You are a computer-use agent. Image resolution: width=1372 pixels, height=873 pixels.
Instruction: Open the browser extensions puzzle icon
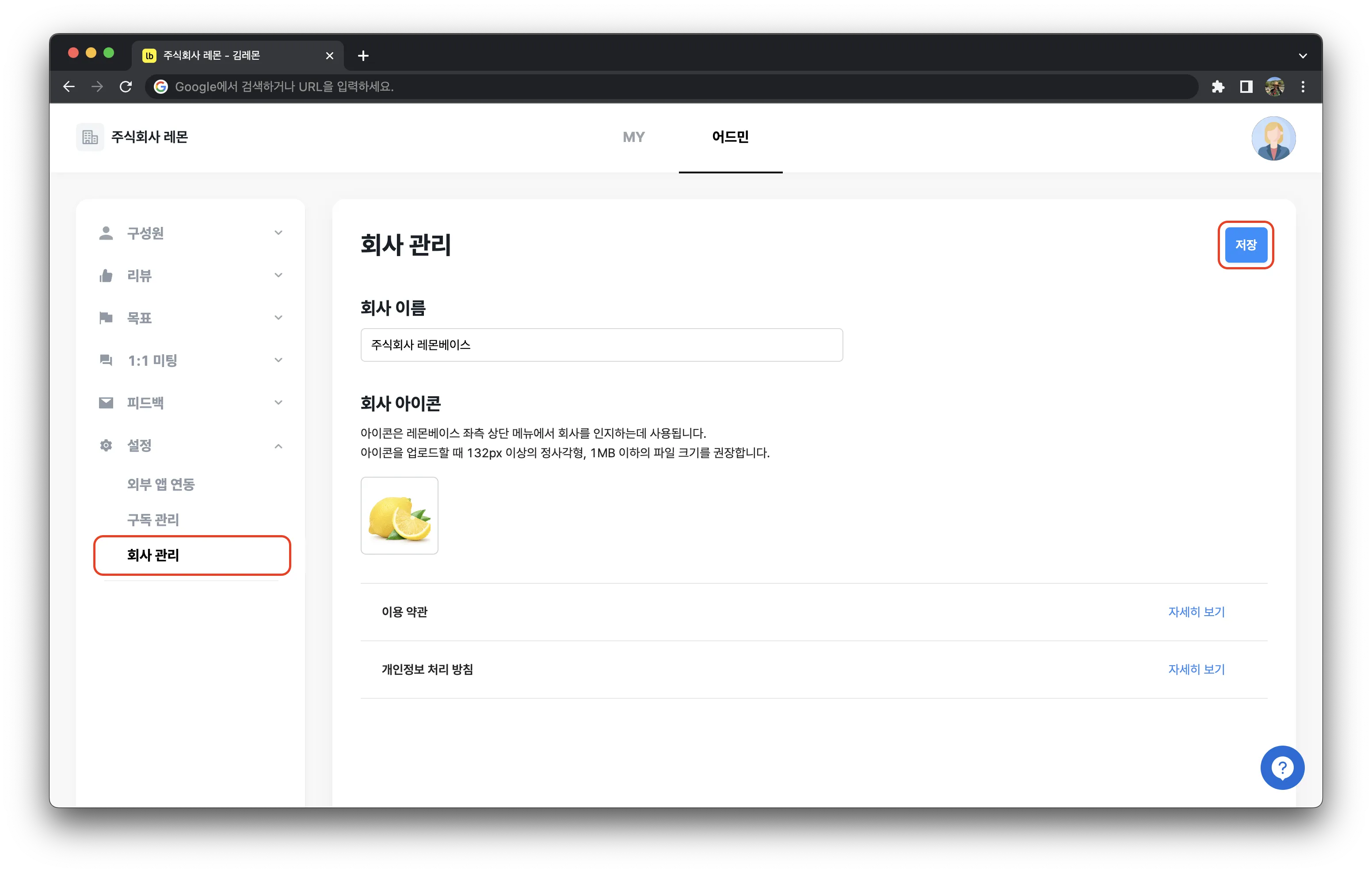click(x=1218, y=87)
